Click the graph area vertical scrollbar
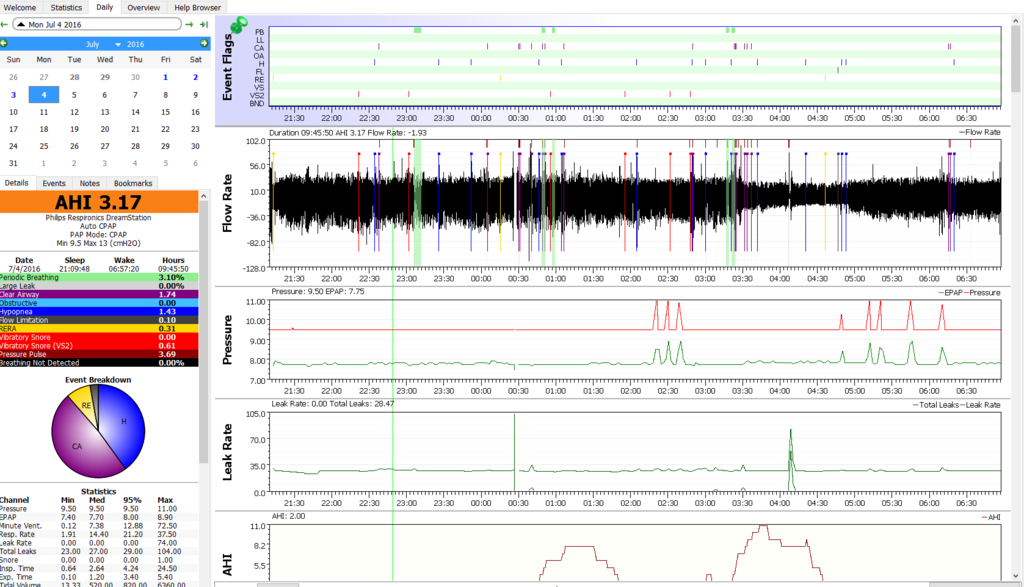The width and height of the screenshot is (1024, 587). tap(1017, 300)
